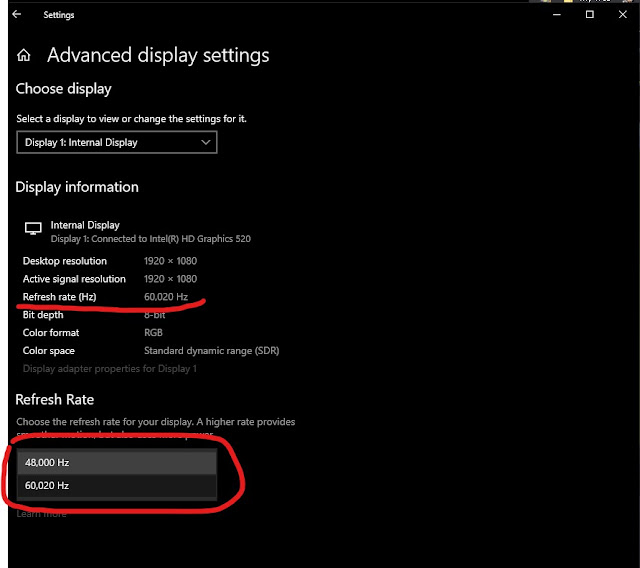Click the Advanced display settings heading
The height and width of the screenshot is (568, 640).
coord(158,55)
